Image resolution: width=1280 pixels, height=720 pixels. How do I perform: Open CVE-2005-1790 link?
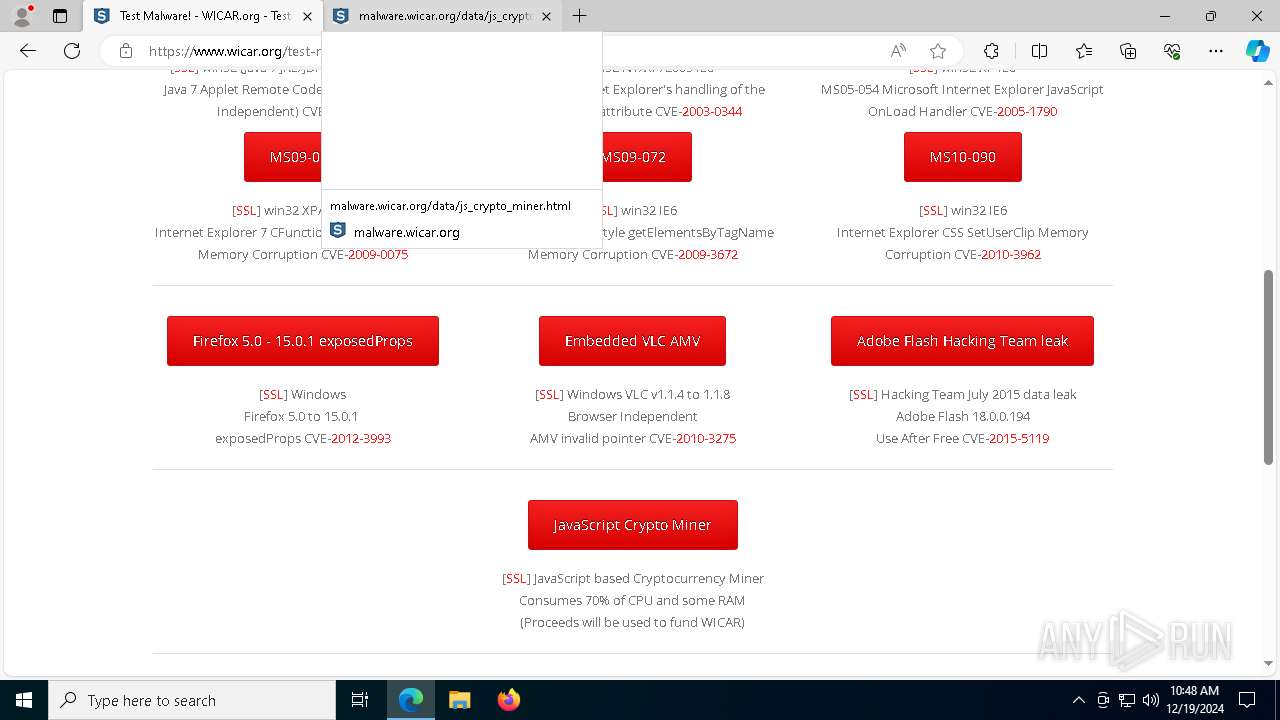coord(1026,111)
